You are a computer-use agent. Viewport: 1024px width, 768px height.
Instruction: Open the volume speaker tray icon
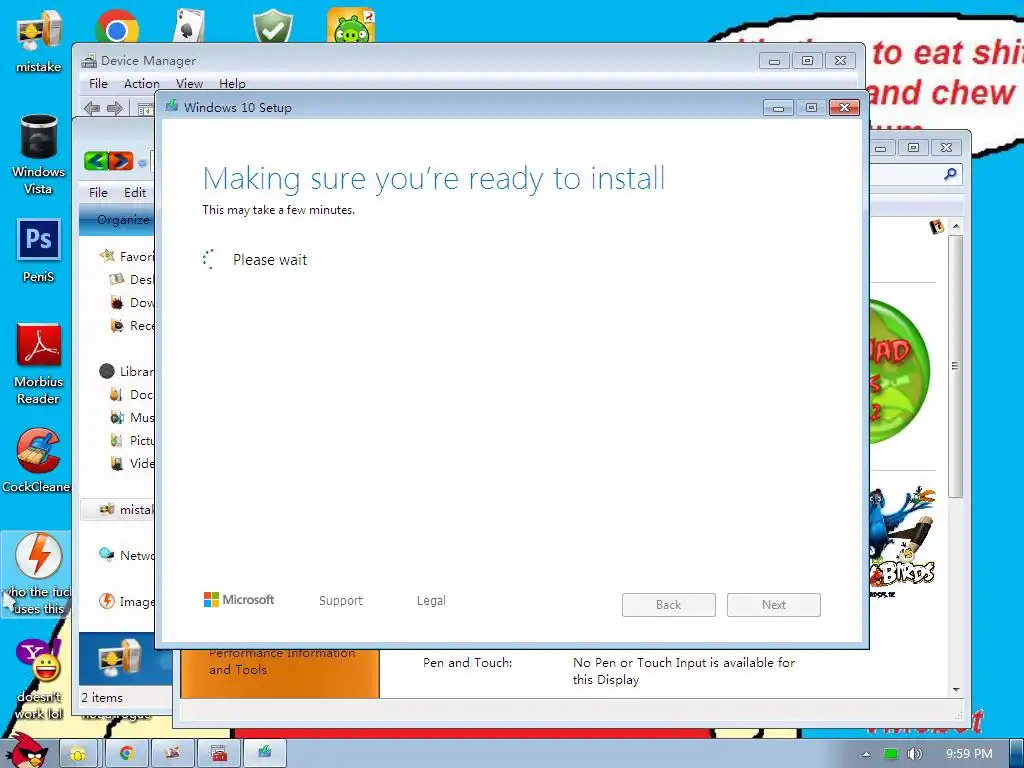914,754
